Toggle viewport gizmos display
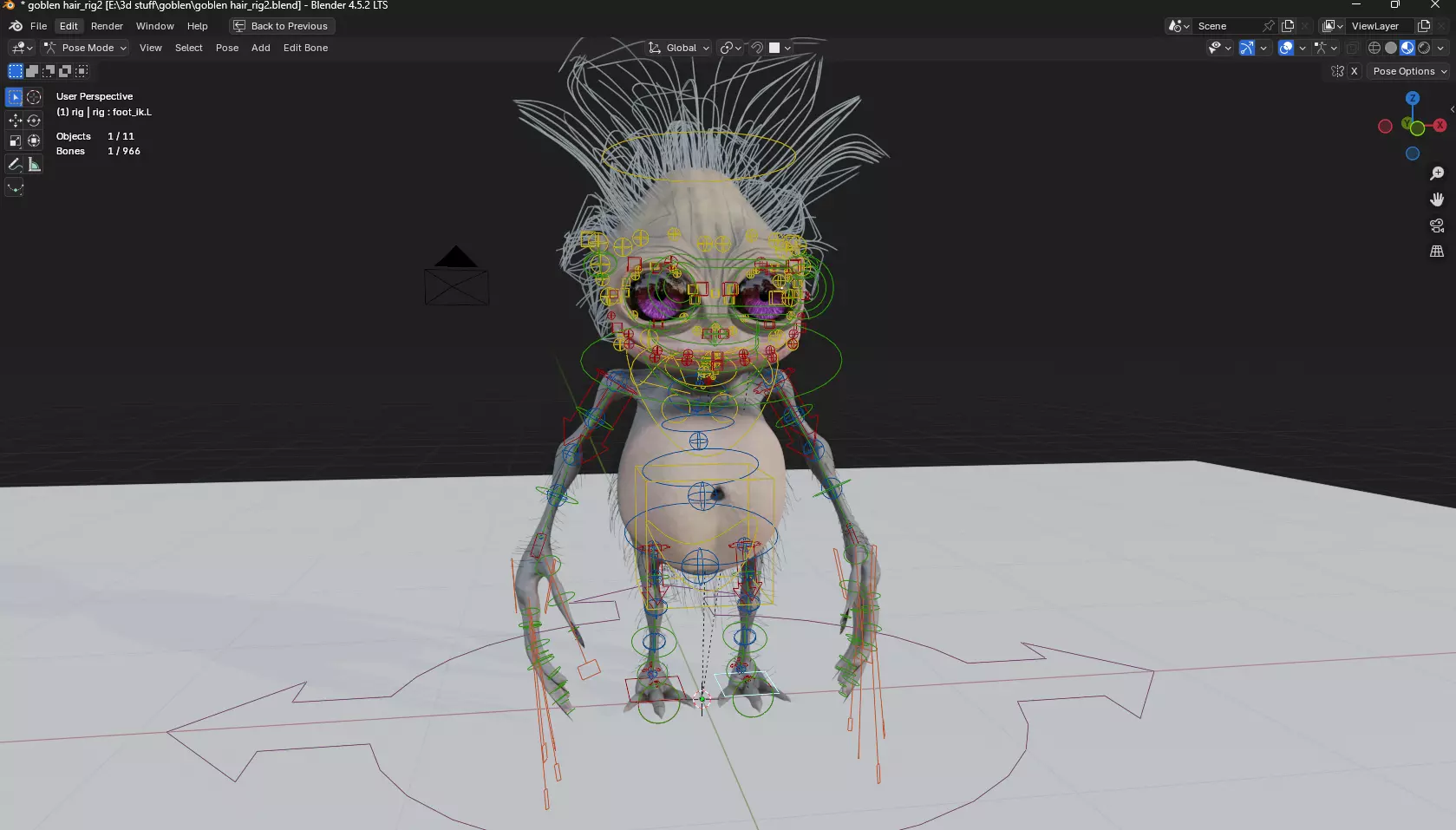 pyautogui.click(x=1246, y=48)
